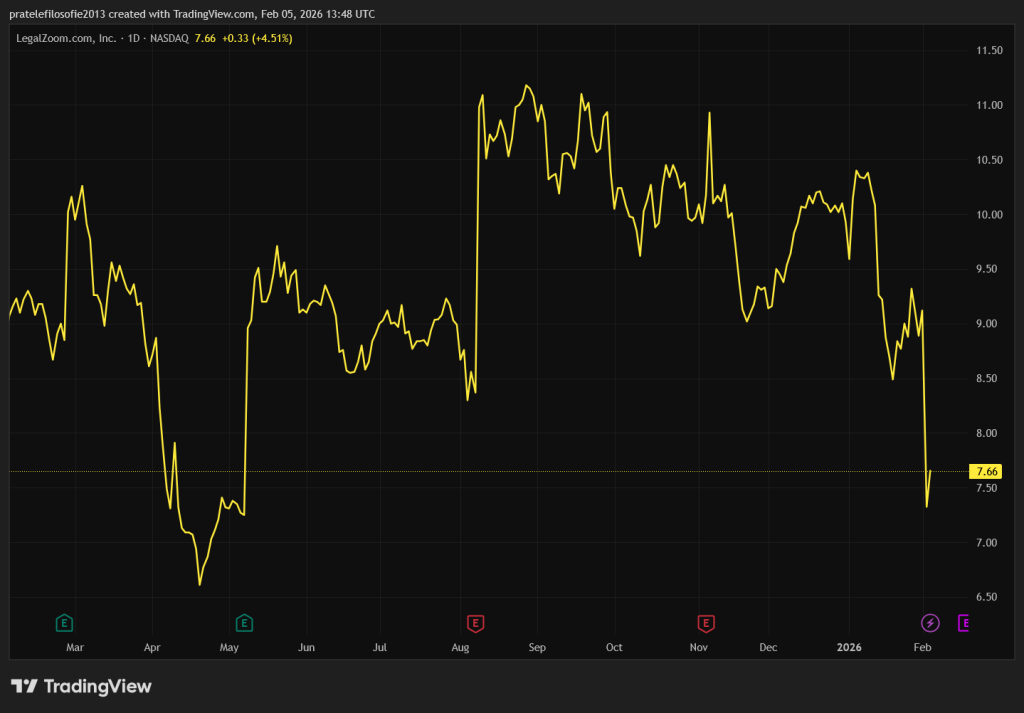
Task: Open the red earnings marker near Nov
Action: [706, 624]
